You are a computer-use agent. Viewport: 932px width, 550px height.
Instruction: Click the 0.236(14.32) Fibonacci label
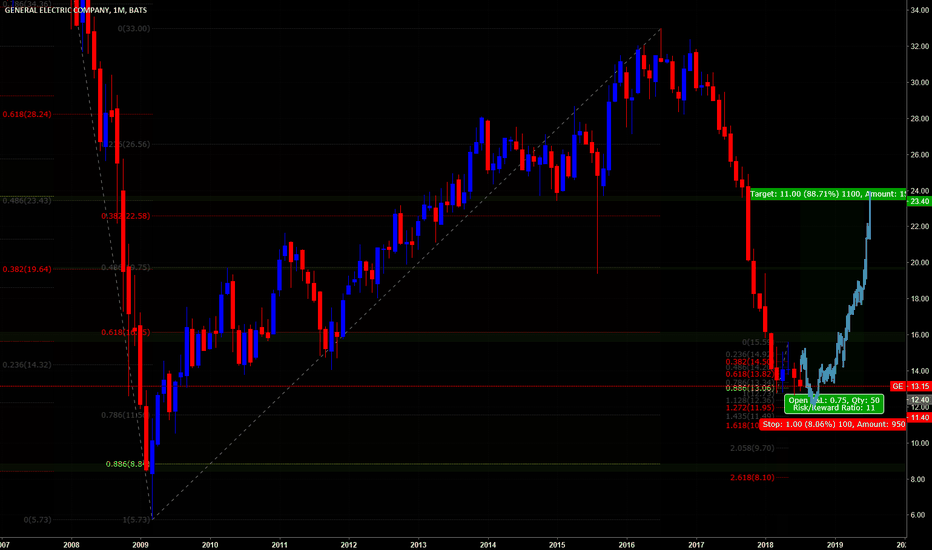point(27,364)
